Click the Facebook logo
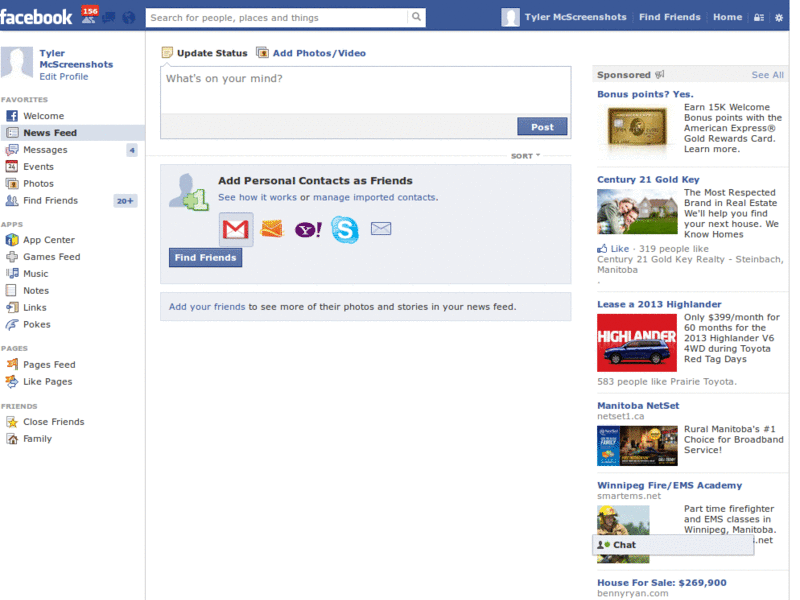800x600 pixels. click(x=36, y=17)
